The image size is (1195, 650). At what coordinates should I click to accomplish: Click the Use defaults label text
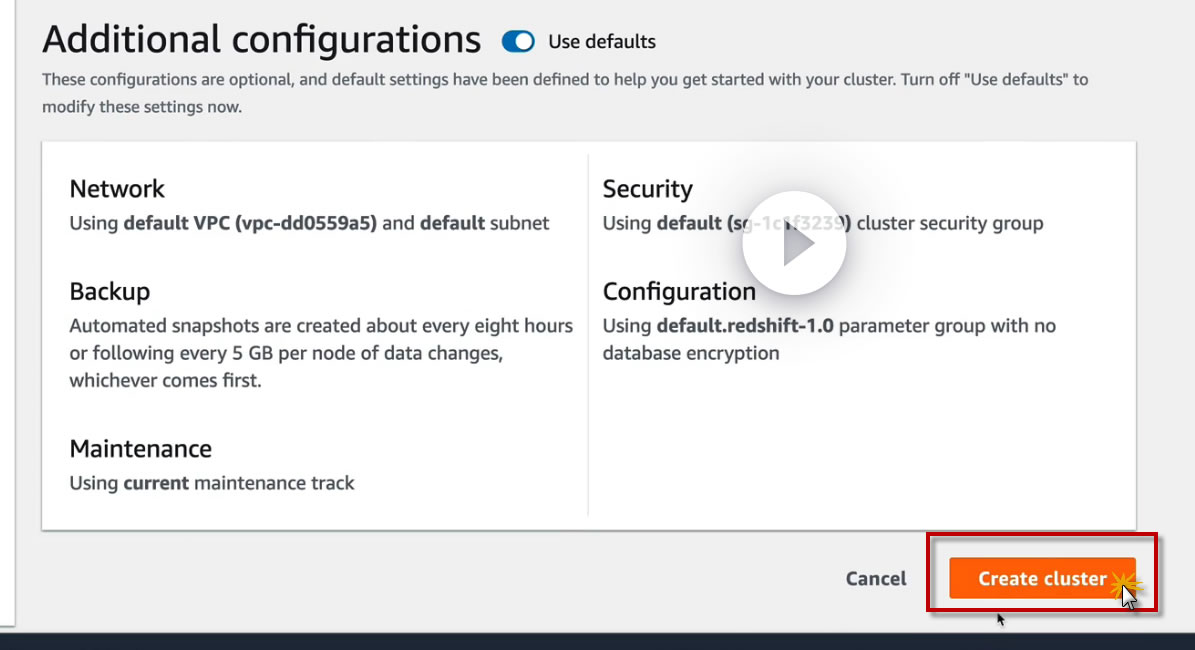pos(602,41)
